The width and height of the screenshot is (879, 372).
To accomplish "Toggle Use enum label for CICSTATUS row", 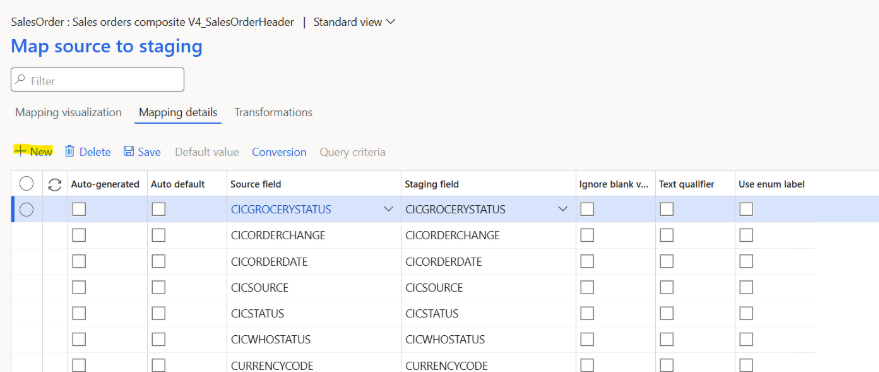I will [746, 314].
